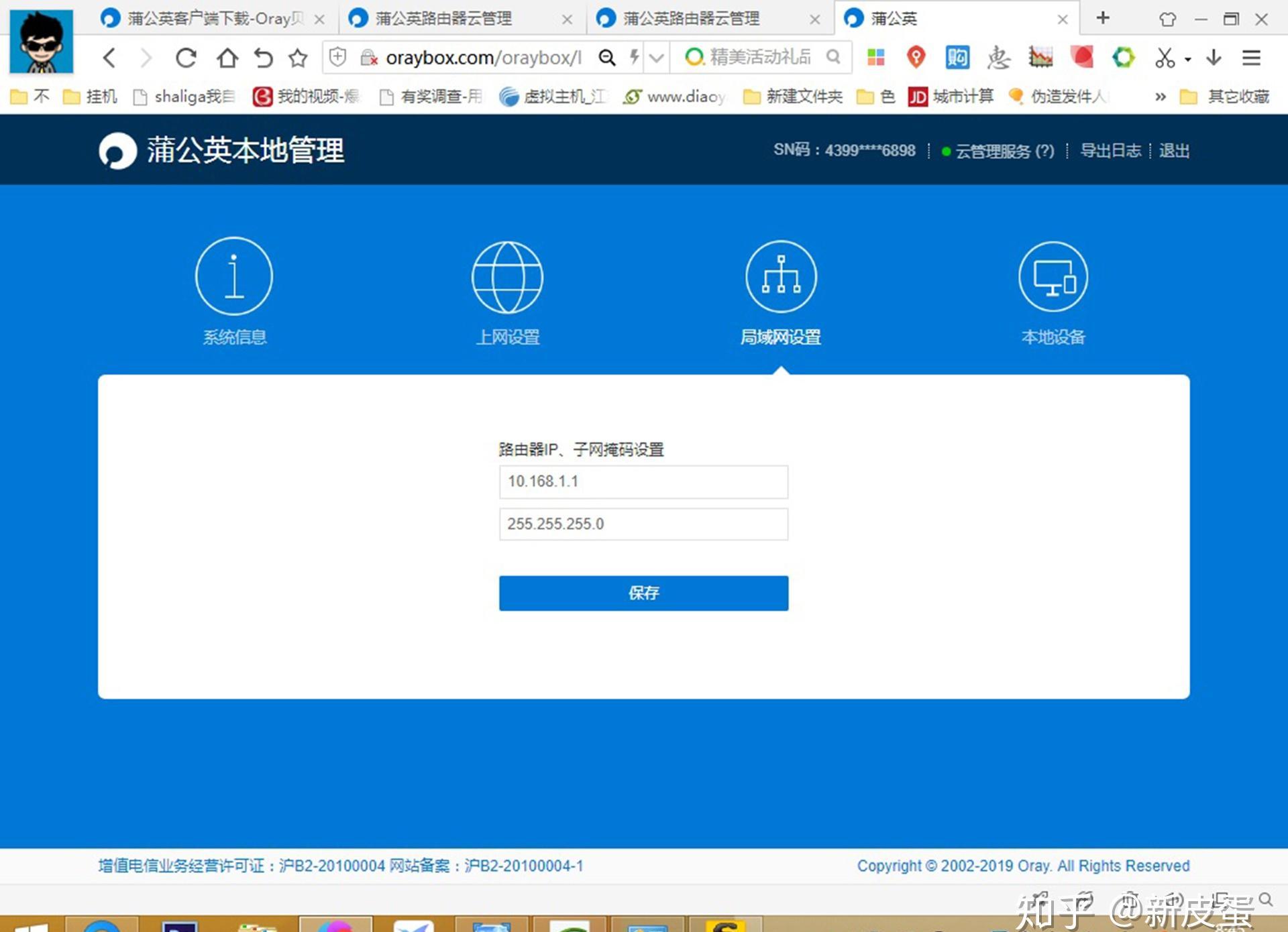Click the red map pin extension icon

pos(916,58)
